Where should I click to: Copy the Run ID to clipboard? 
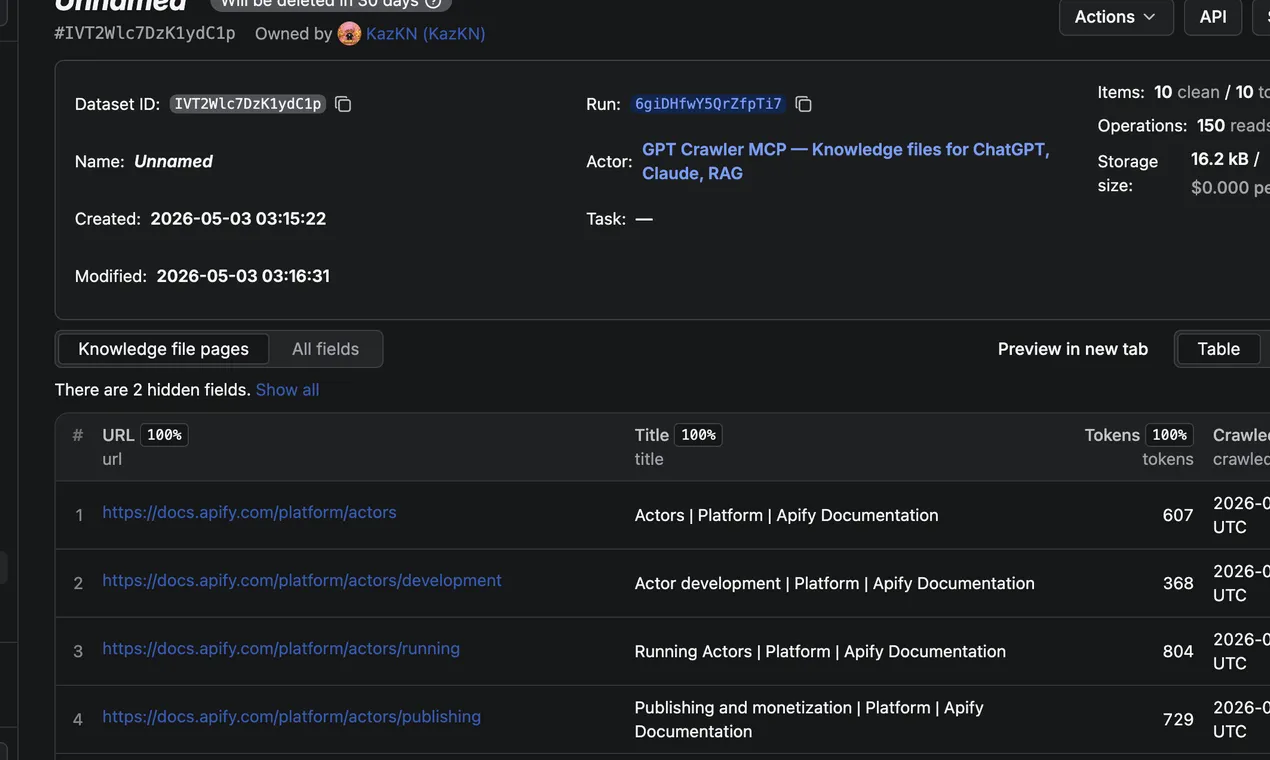(803, 104)
